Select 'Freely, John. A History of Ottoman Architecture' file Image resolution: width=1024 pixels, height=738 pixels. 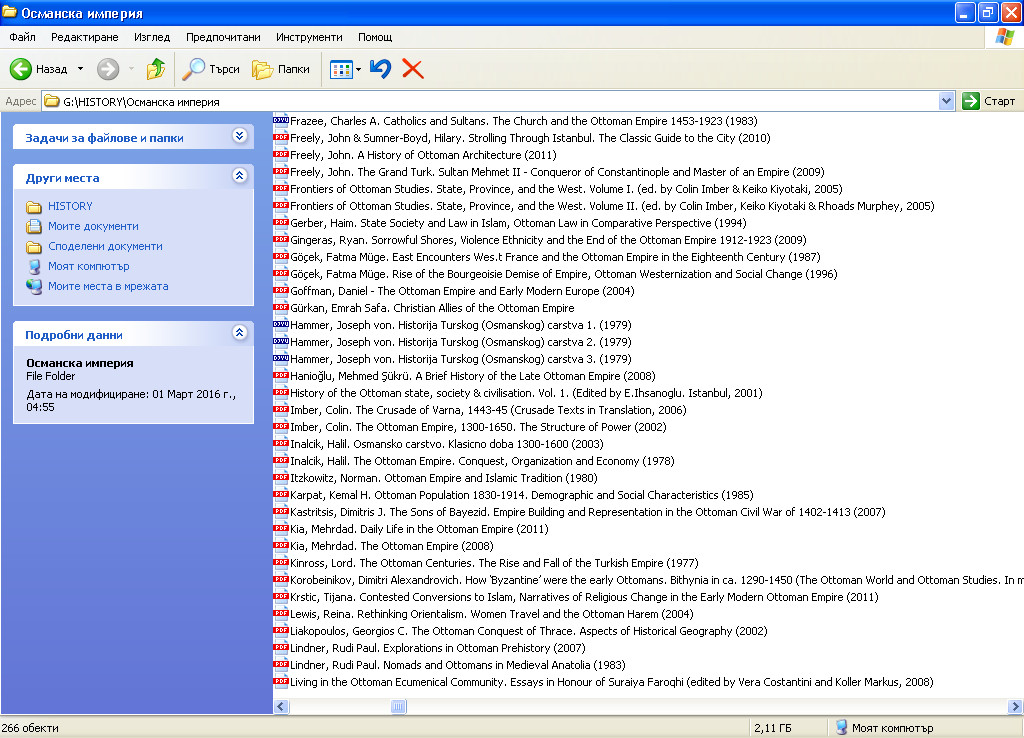420,155
